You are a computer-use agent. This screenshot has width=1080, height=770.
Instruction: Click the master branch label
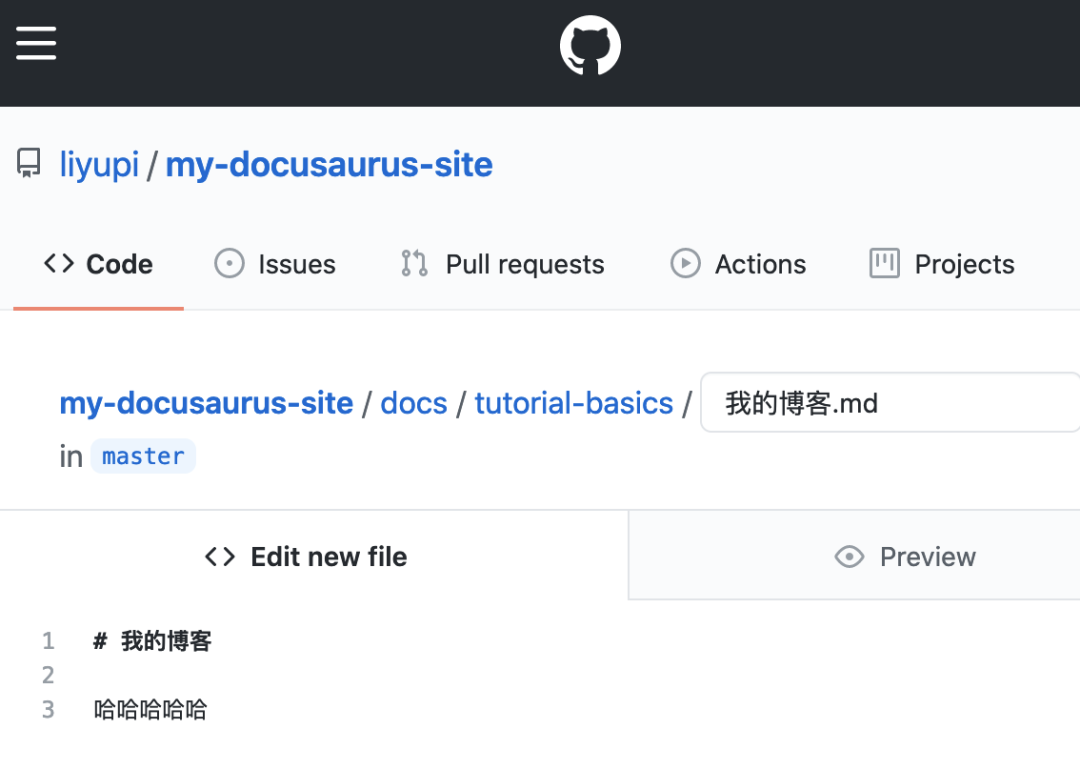(x=143, y=456)
